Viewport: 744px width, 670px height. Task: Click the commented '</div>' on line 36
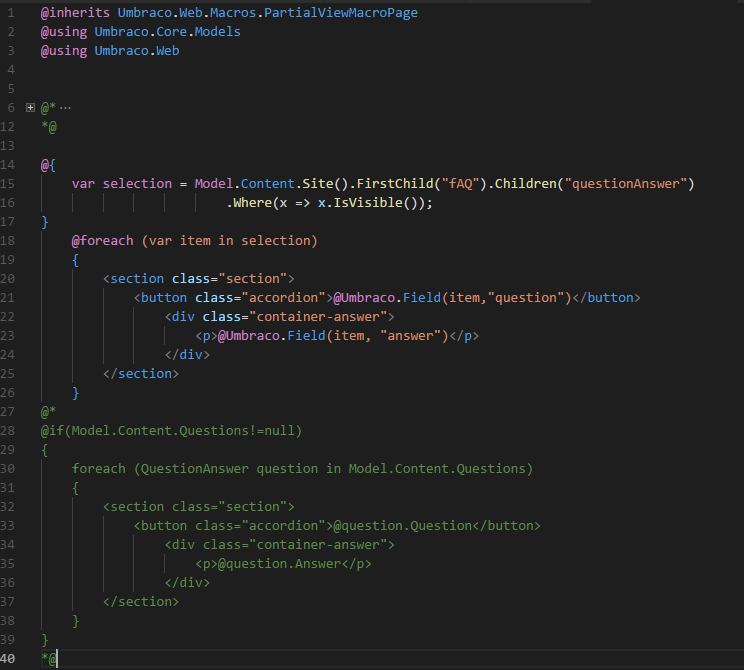187,582
